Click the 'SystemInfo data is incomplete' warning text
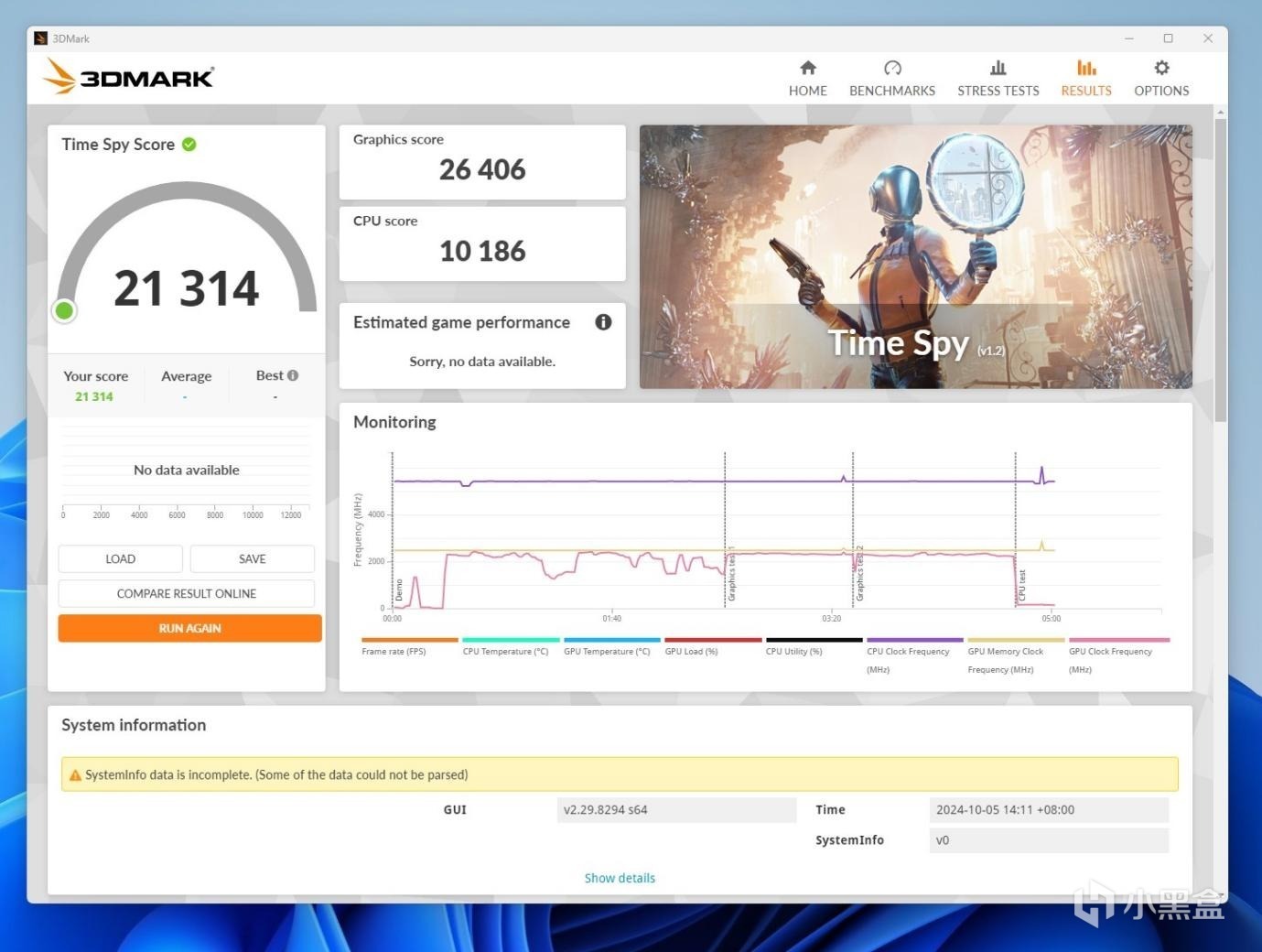The image size is (1262, 952). coord(276,775)
